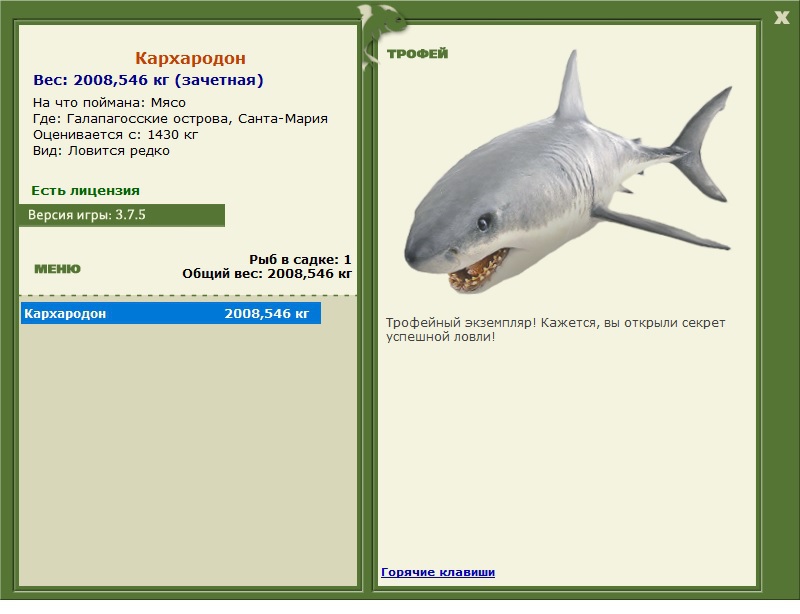The height and width of the screenshot is (614, 800).
Task: Close the fish keepnet window
Action: 781,18
